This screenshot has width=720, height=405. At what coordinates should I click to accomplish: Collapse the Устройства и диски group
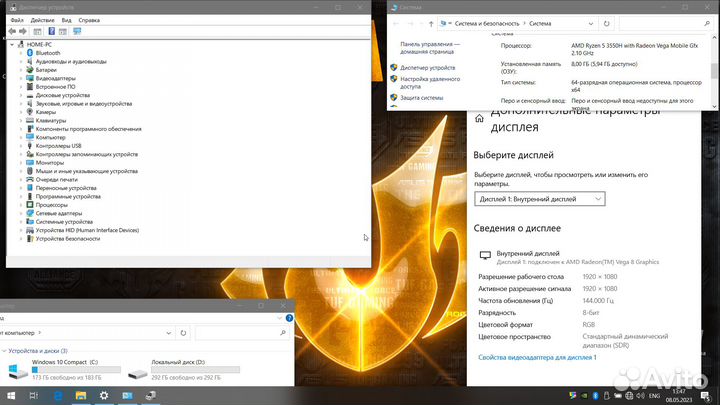[x=4, y=351]
